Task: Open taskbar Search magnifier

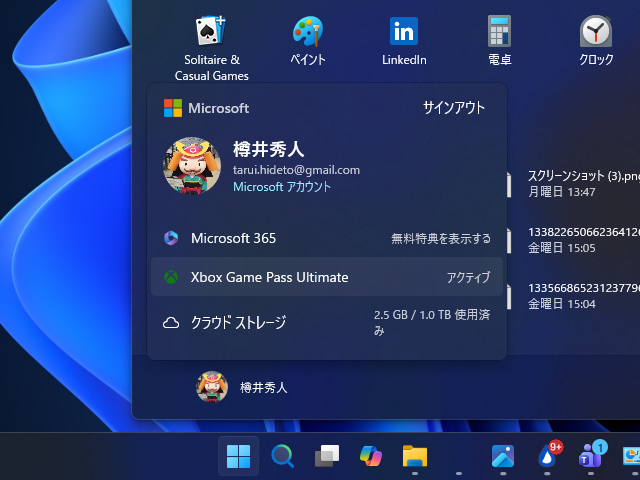Action: pos(282,456)
